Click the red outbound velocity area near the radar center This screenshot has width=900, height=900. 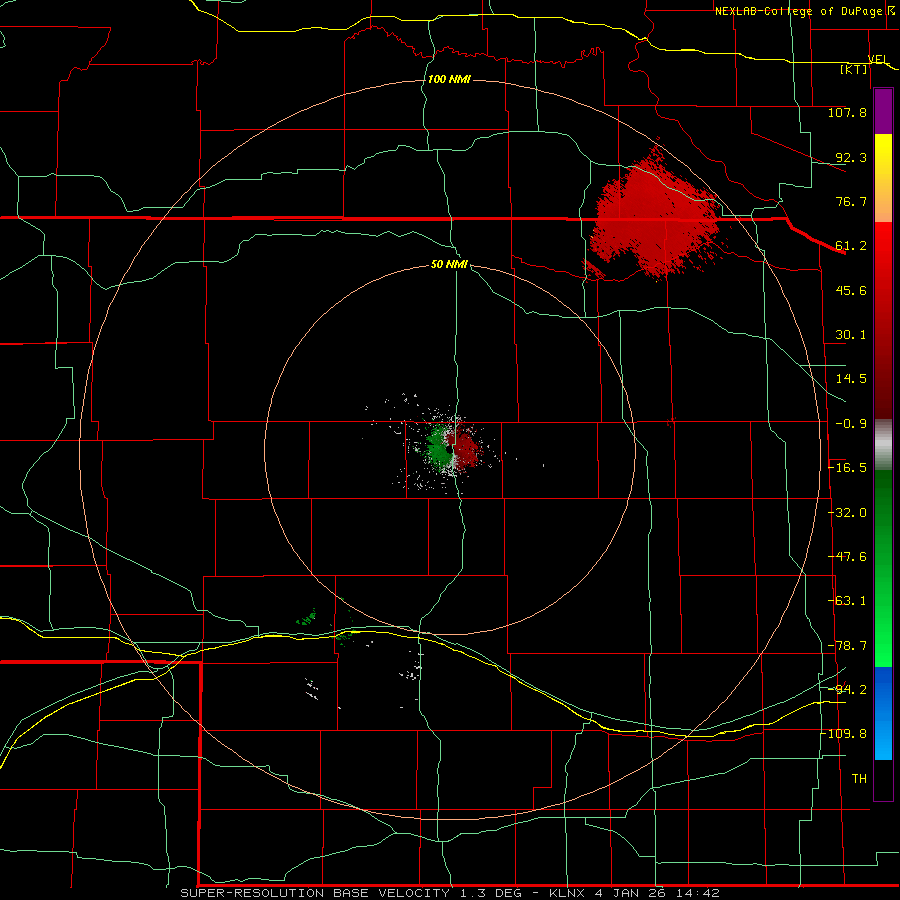tap(465, 448)
